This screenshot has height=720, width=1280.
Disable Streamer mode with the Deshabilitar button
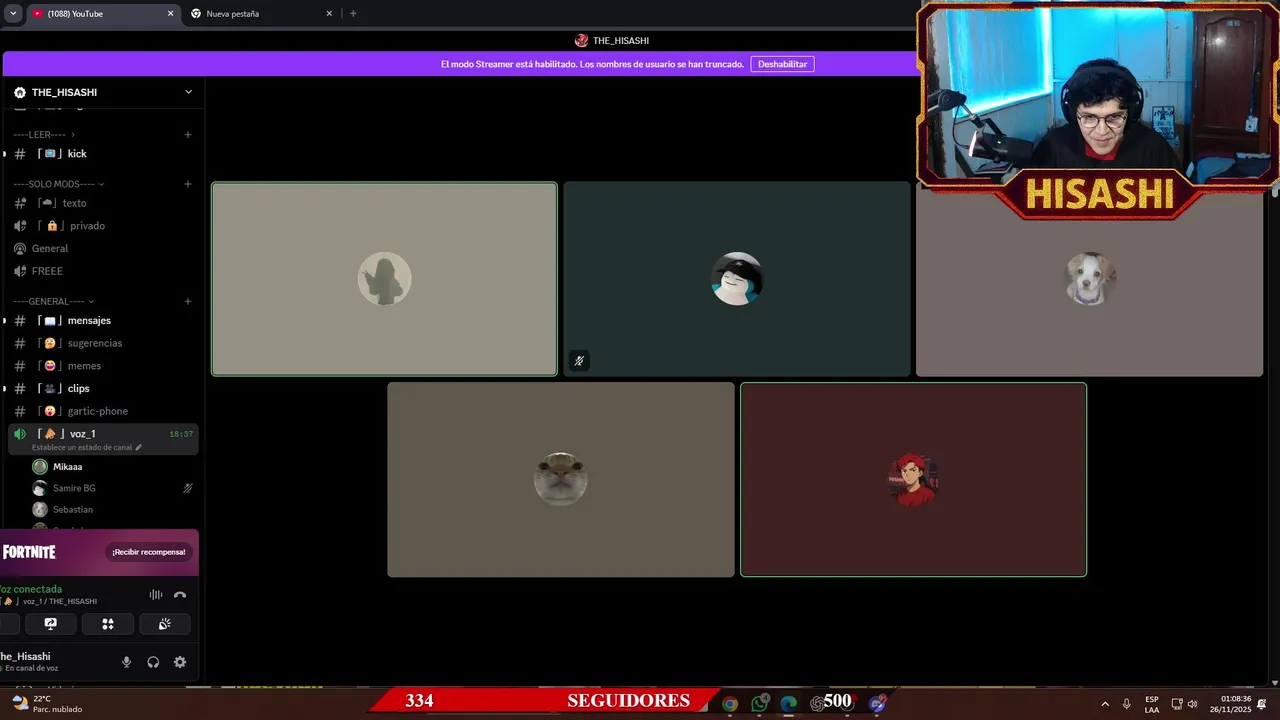tap(782, 64)
